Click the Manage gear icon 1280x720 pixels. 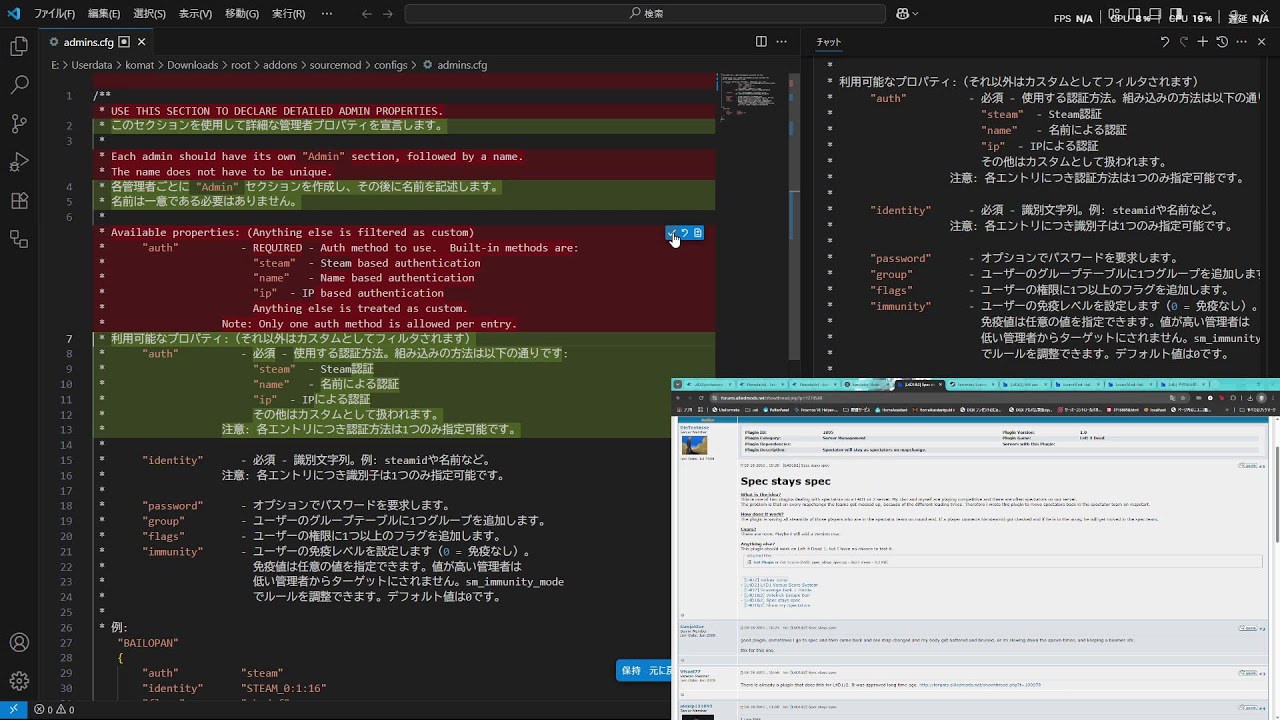[19, 682]
